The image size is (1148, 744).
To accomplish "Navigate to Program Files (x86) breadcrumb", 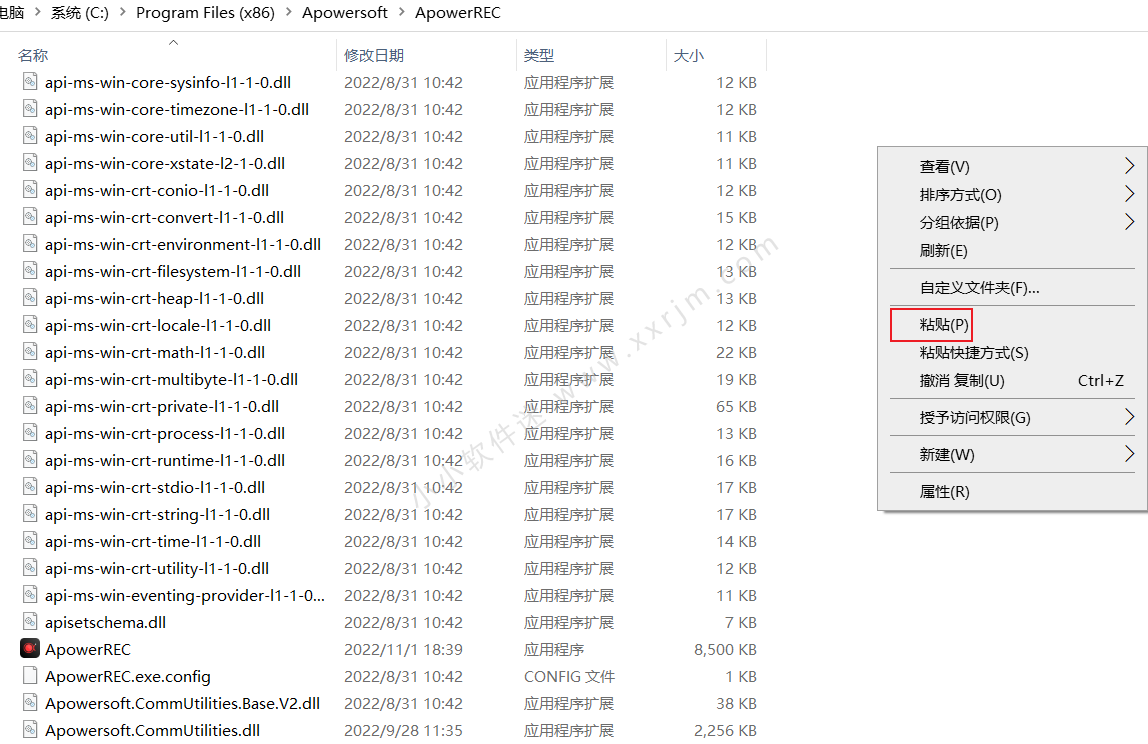I will click(205, 12).
